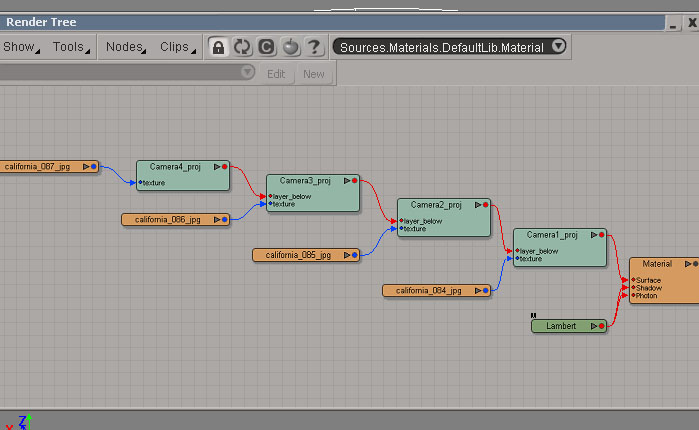Select the Camera3_proj node title
The image size is (699, 430).
(x=305, y=180)
